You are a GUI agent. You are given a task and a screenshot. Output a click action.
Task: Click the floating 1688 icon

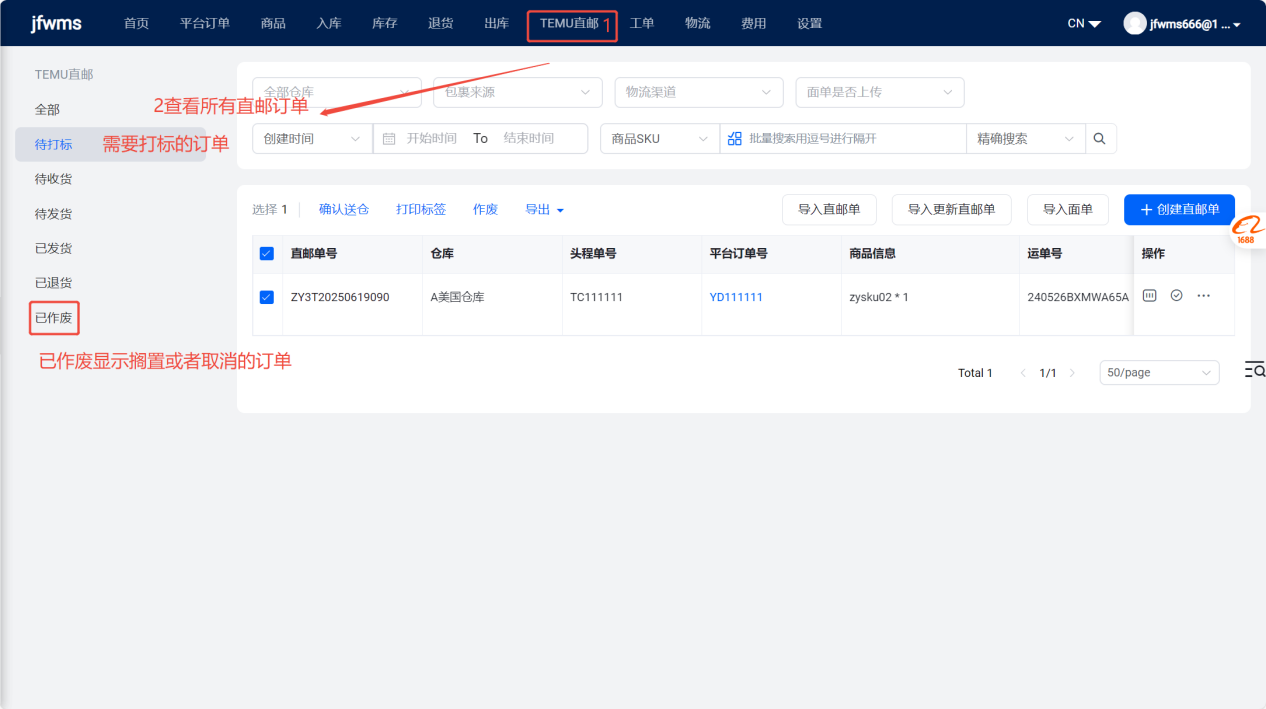point(1247,229)
